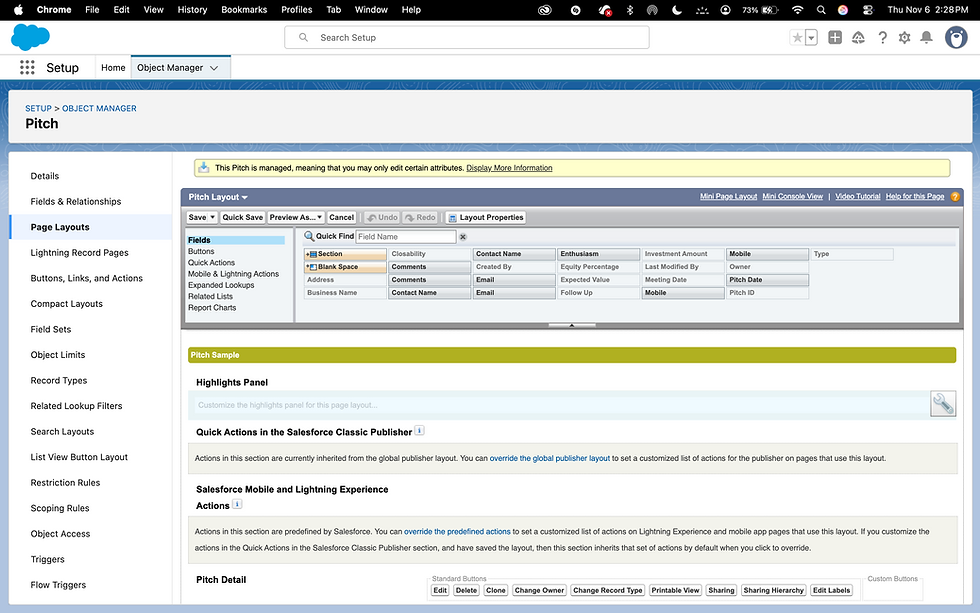Click the Printable View standard button
The width and height of the screenshot is (980, 613).
tap(675, 591)
